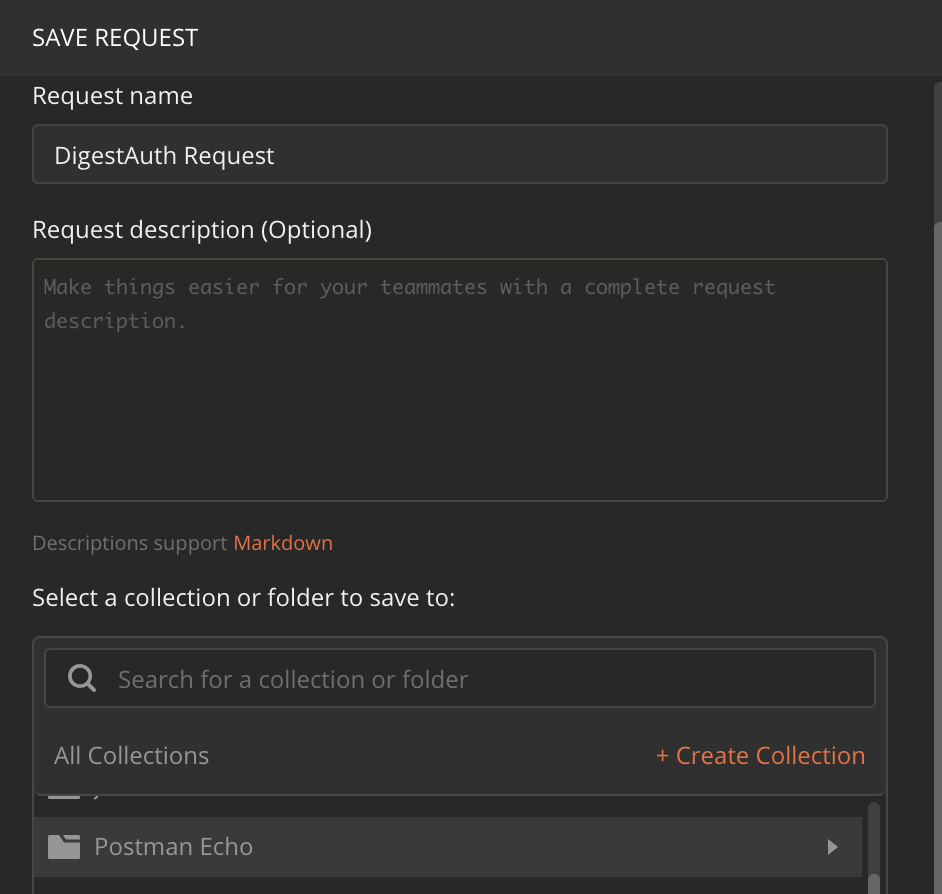
Task: Click the SAVE REQUEST dialog title
Action: coord(115,38)
